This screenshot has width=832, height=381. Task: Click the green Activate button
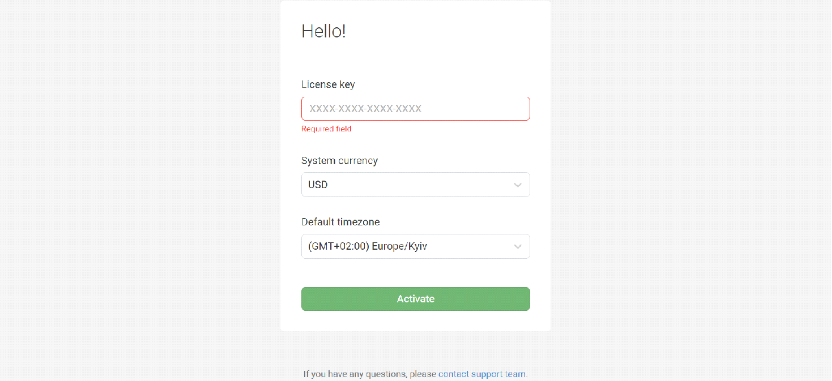(415, 299)
